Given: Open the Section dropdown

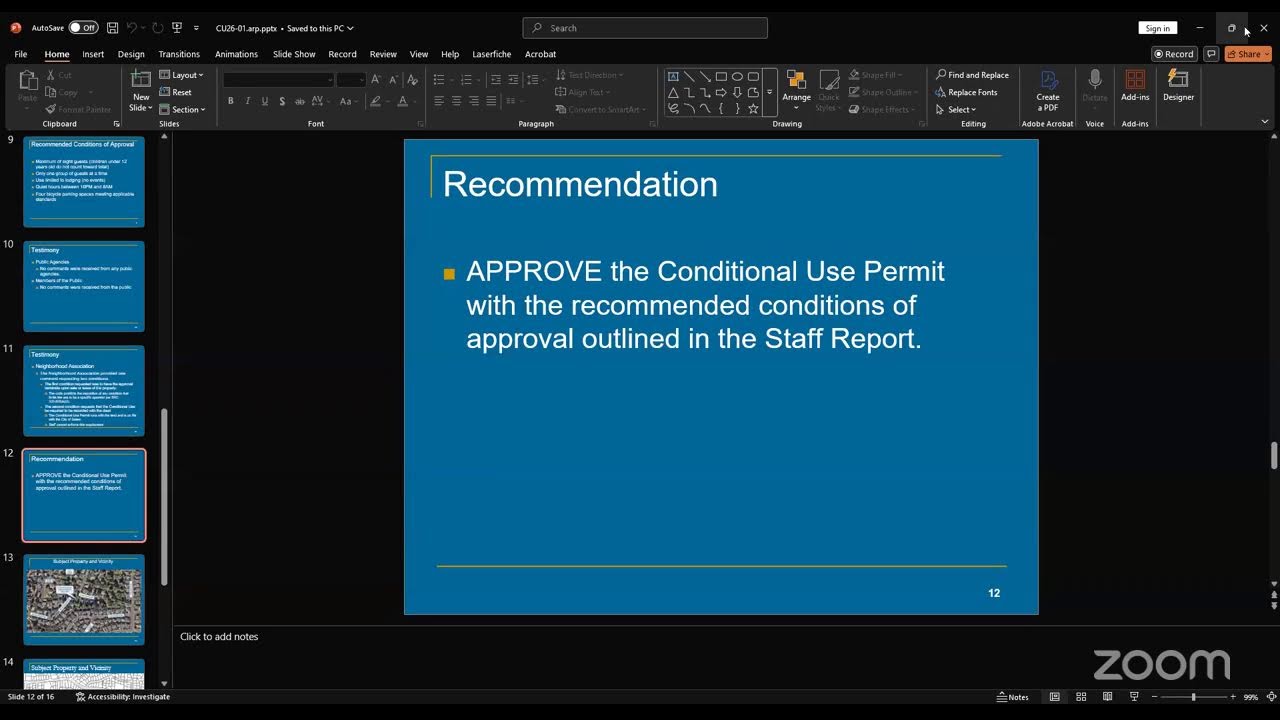Looking at the screenshot, I should tap(182, 109).
